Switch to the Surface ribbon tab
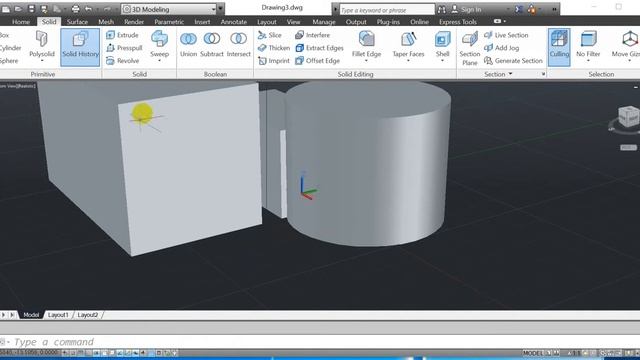The width and height of the screenshot is (640, 360). coord(77,22)
